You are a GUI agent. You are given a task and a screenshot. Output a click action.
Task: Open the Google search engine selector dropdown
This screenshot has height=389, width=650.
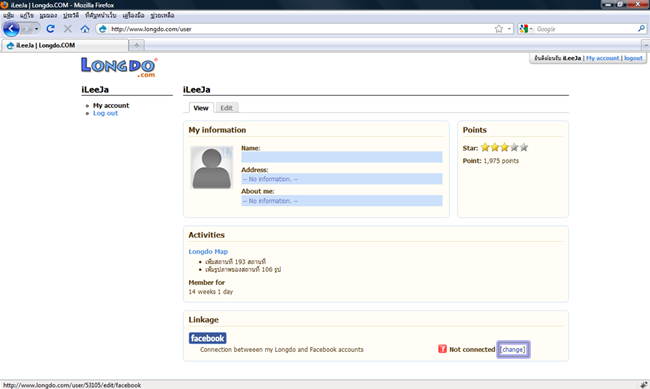pos(526,29)
